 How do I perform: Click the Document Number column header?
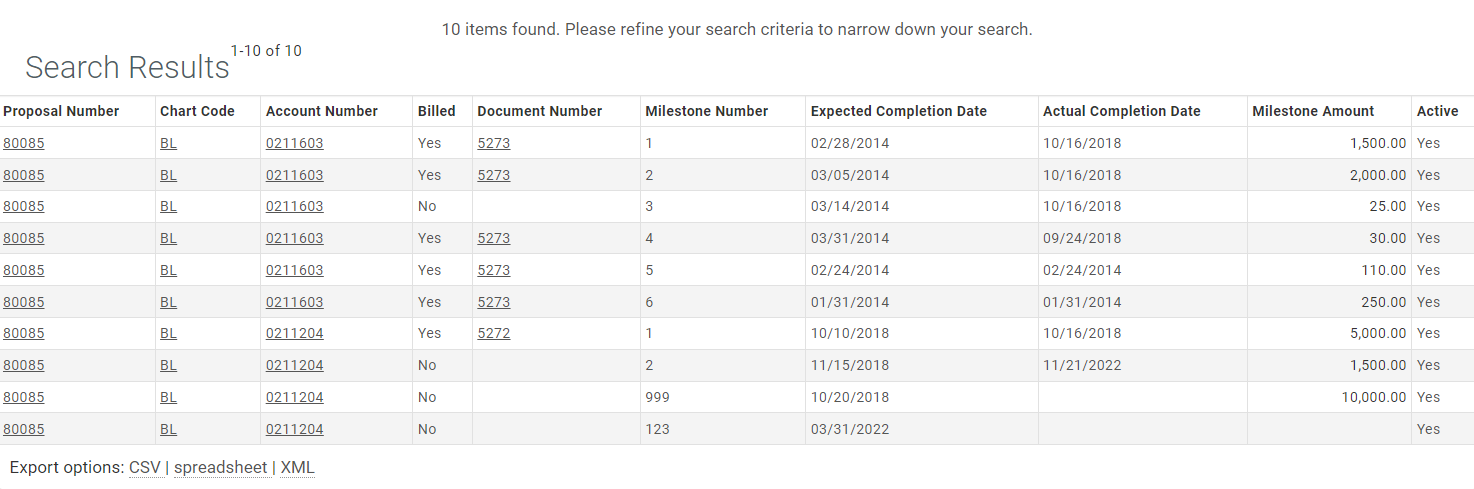(540, 111)
